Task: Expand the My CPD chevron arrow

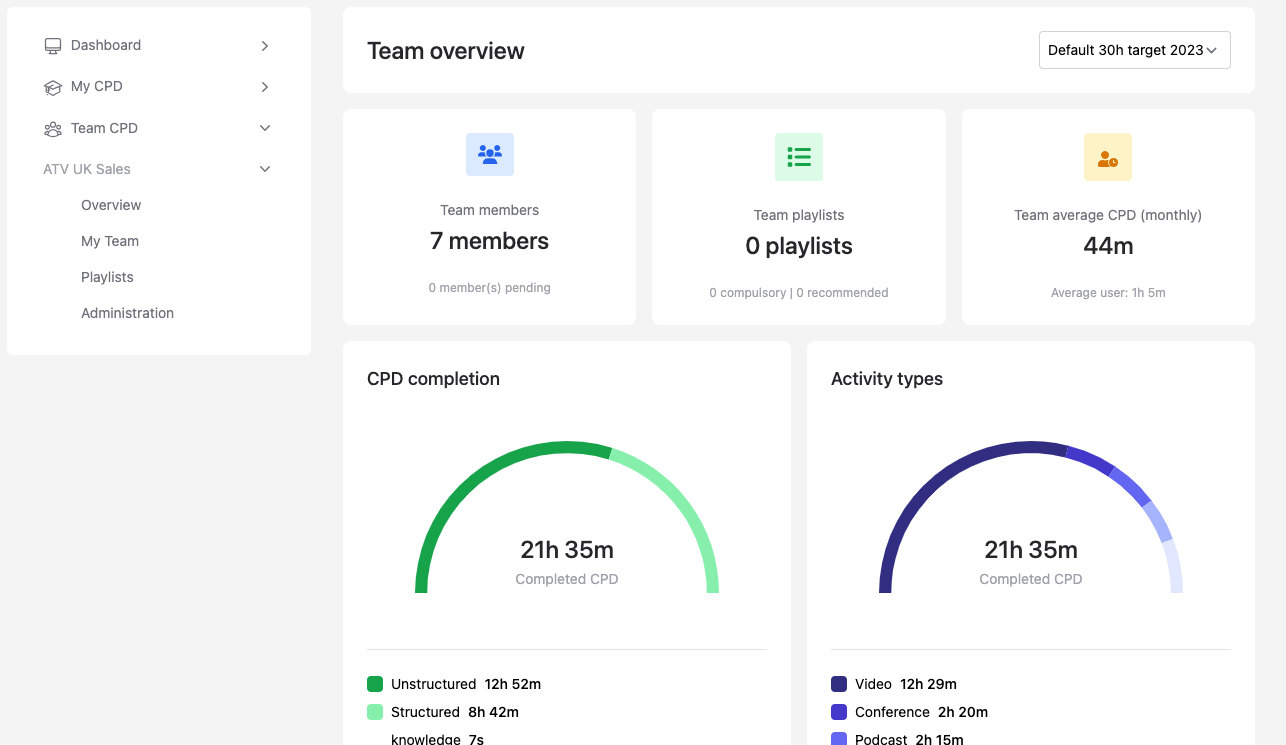Action: point(265,87)
